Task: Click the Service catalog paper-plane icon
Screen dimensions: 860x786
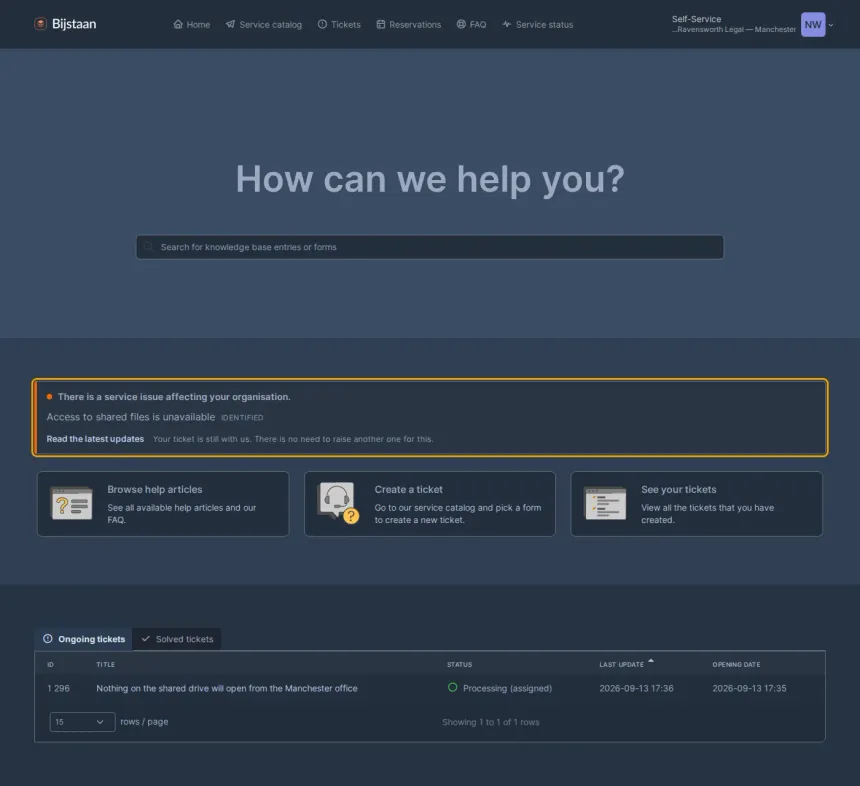Action: coord(230,24)
